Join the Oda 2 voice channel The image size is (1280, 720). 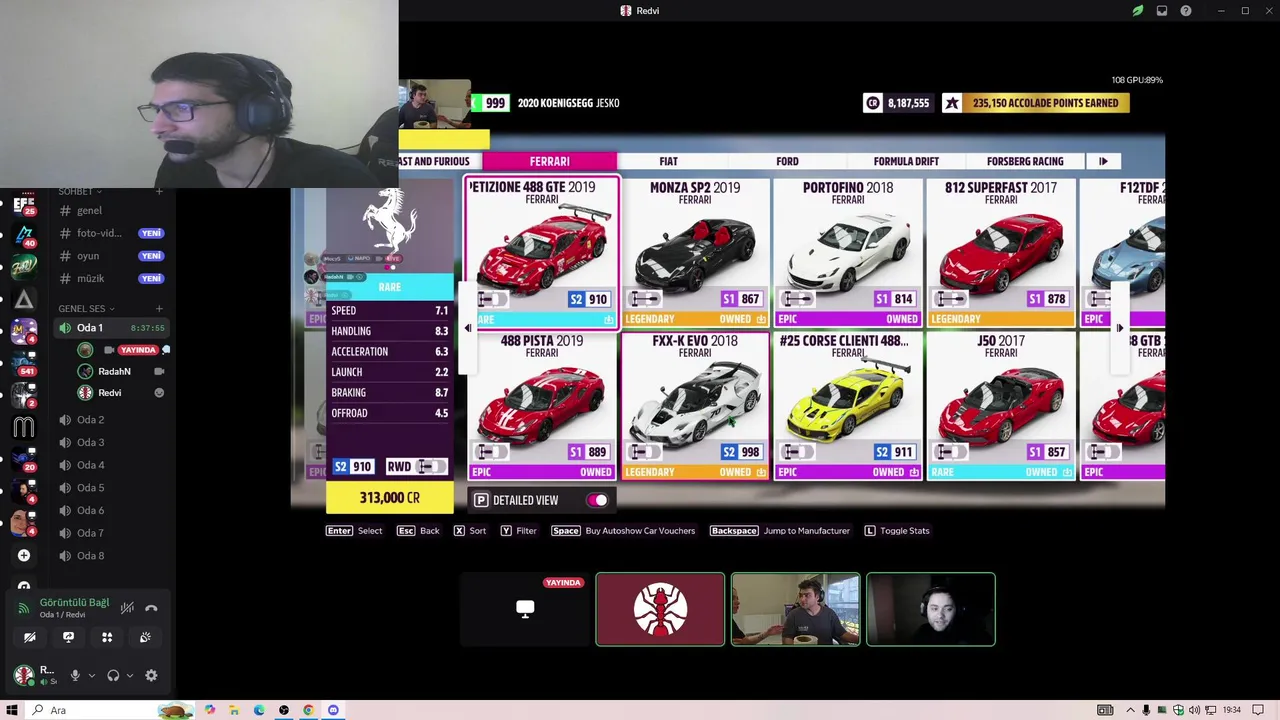click(110, 419)
